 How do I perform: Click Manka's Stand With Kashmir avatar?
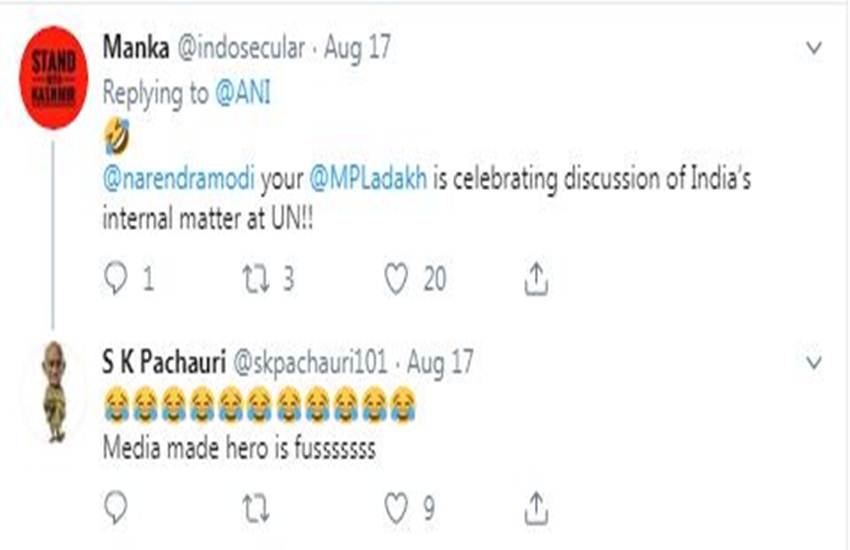coord(54,77)
